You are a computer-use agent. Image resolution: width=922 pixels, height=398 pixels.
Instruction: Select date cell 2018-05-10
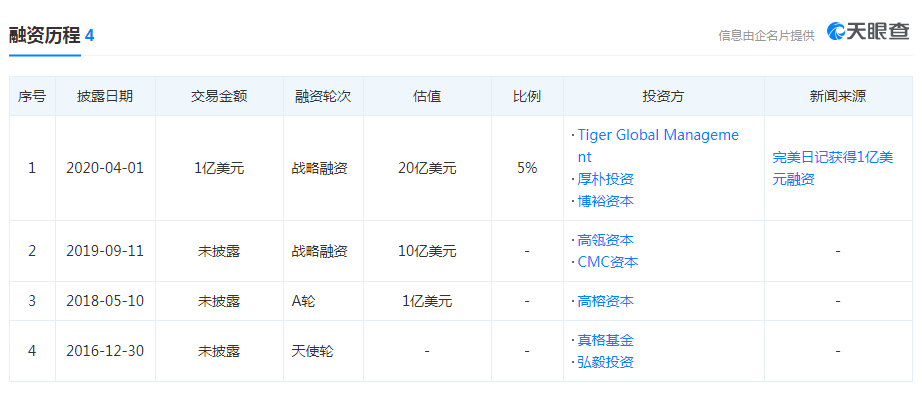click(x=105, y=301)
